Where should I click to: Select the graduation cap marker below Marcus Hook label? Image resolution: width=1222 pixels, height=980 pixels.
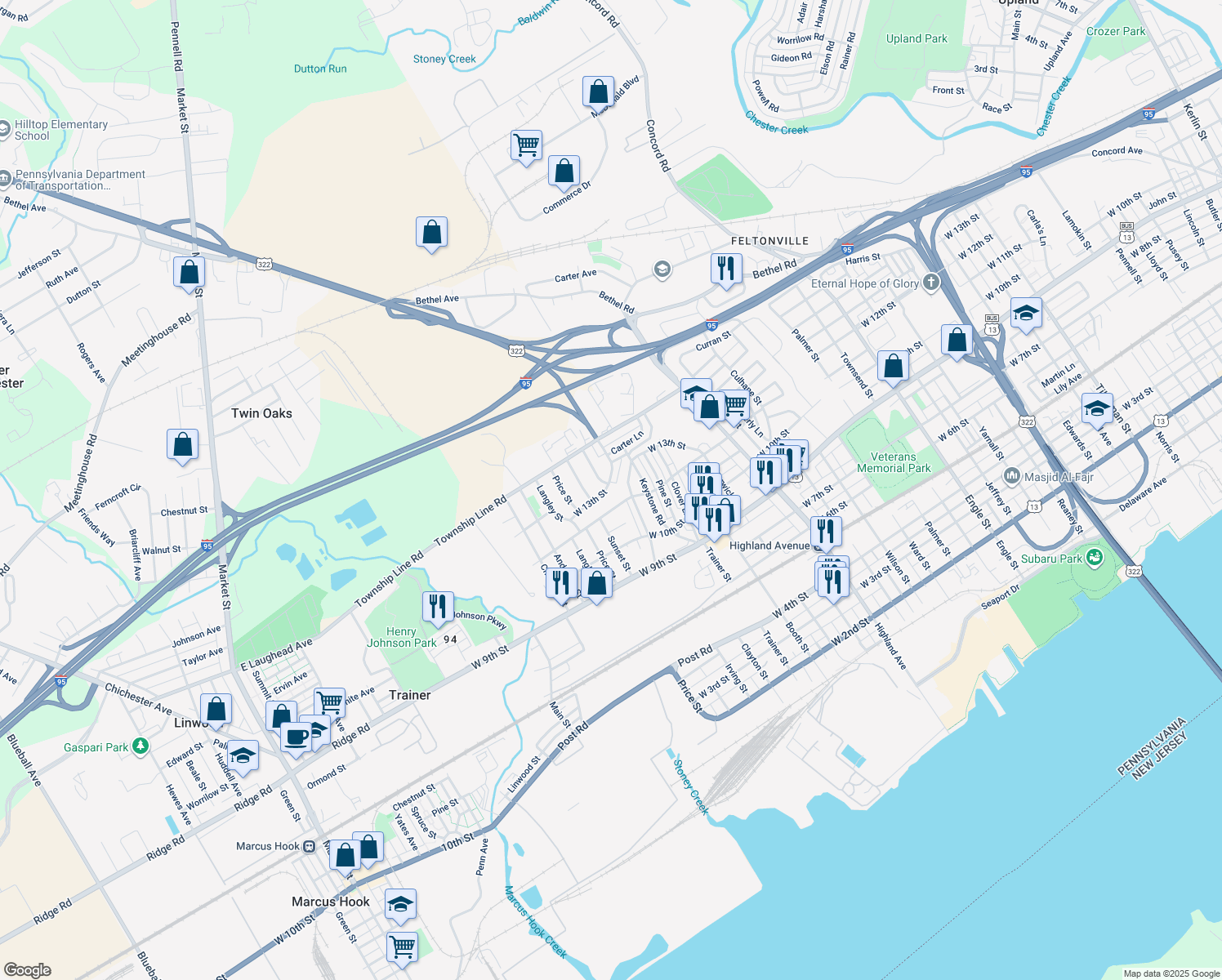(x=400, y=905)
